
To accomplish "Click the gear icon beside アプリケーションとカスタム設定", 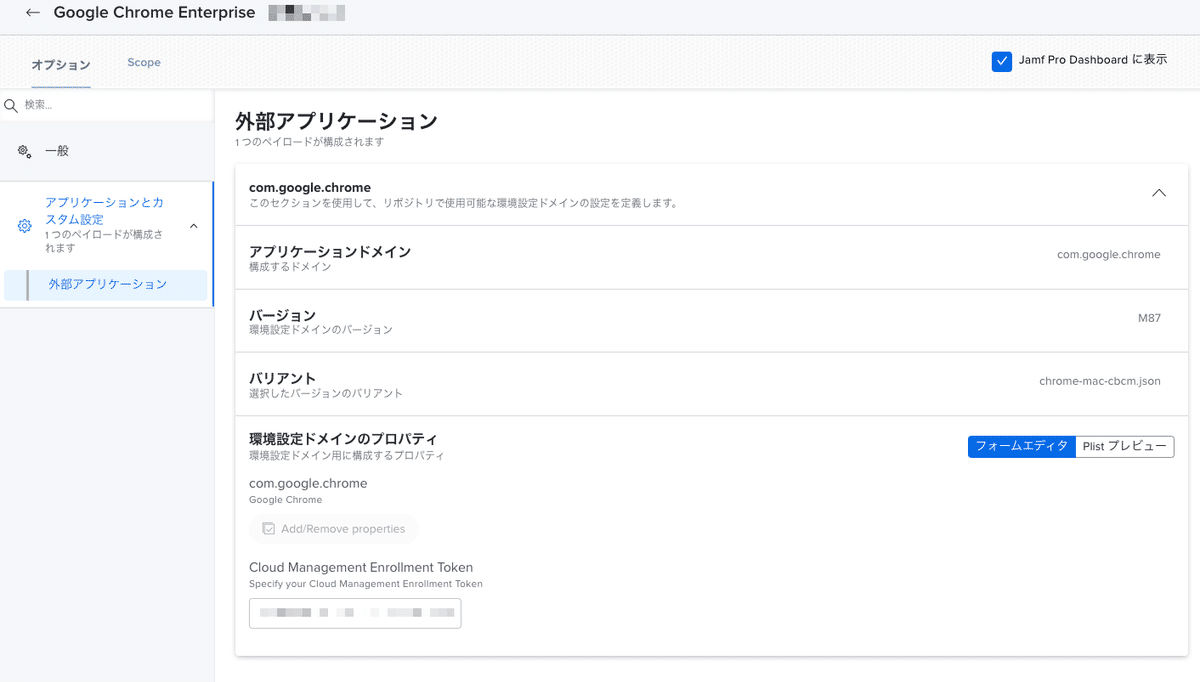I will click(26, 226).
